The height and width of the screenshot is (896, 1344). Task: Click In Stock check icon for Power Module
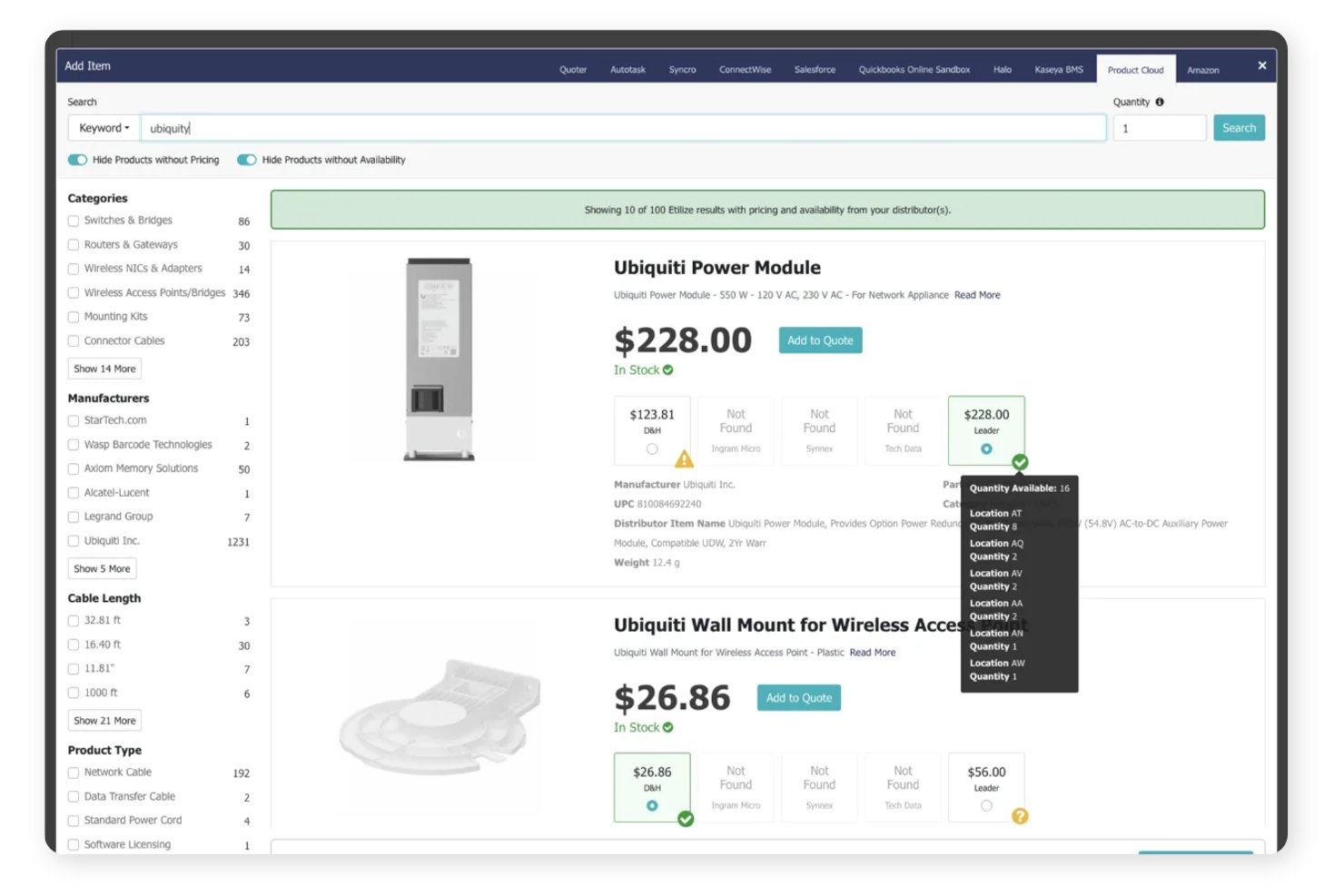pyautogui.click(x=668, y=370)
